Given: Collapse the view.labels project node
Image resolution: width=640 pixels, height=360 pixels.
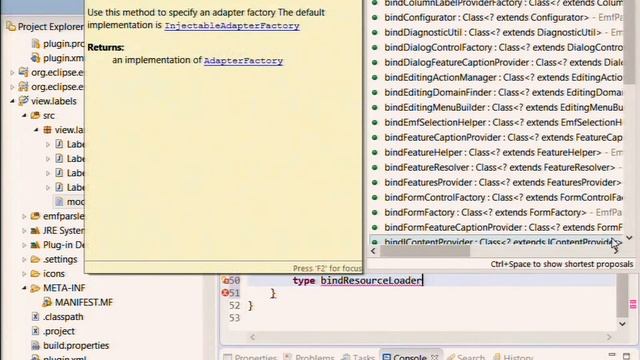Looking at the screenshot, I should (12, 101).
